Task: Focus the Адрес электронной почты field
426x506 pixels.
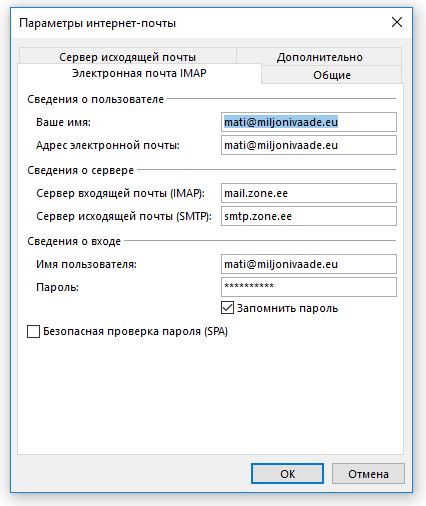Action: click(x=309, y=145)
